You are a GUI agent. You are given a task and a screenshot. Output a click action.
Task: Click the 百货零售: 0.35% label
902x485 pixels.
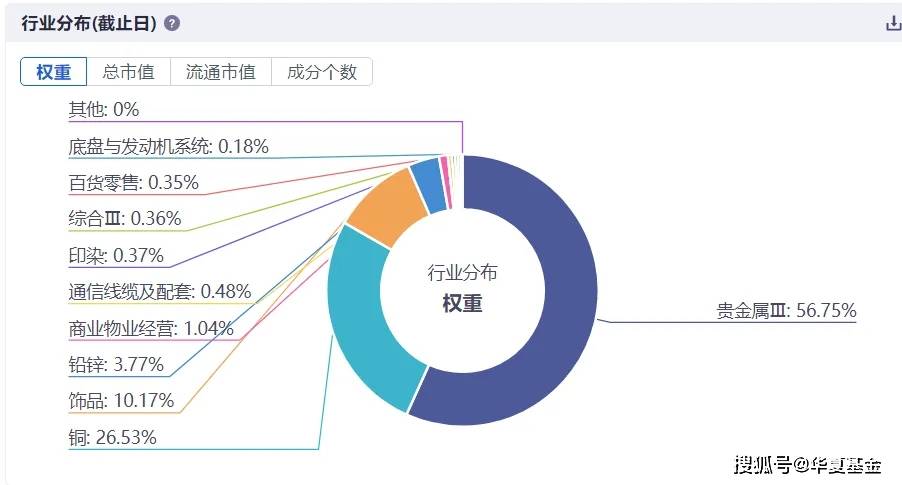(x=134, y=182)
